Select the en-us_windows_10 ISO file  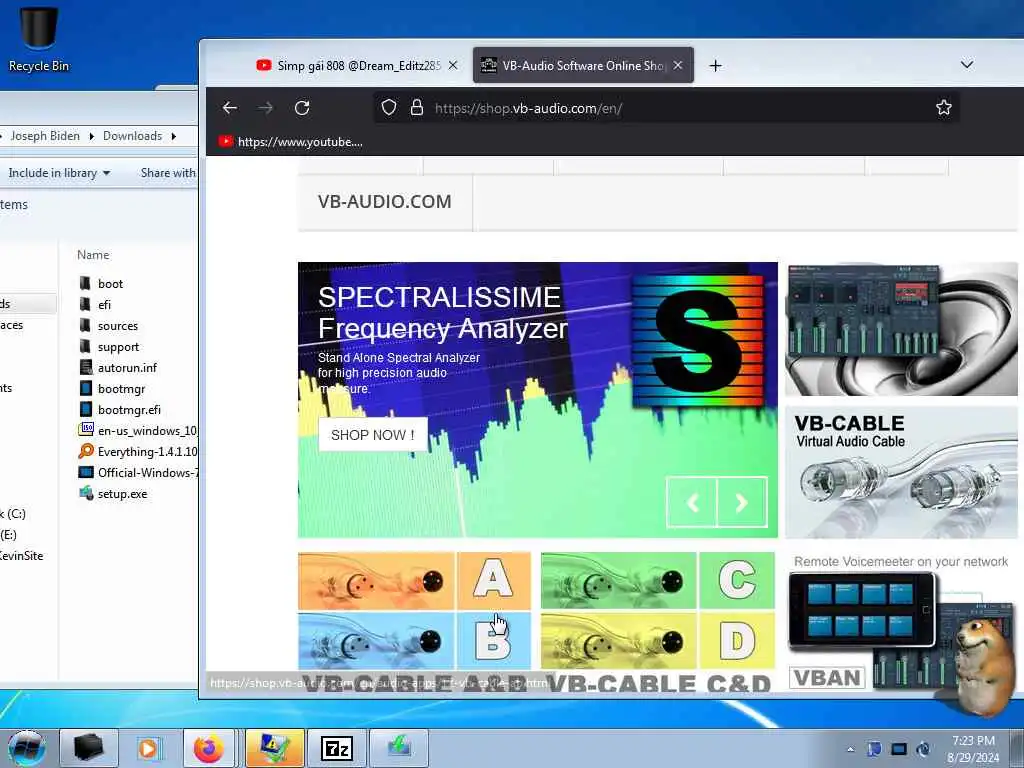137,430
